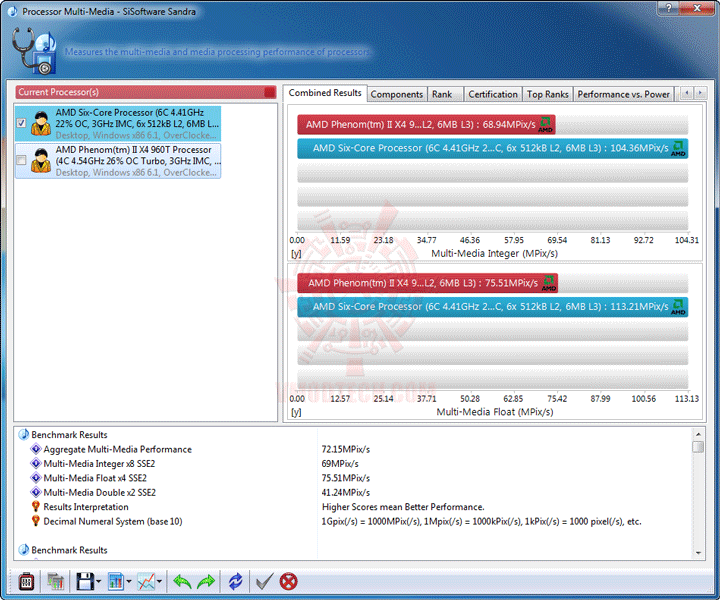720x600 pixels.
Task: Click the help question mark button
Action: (668, 8)
